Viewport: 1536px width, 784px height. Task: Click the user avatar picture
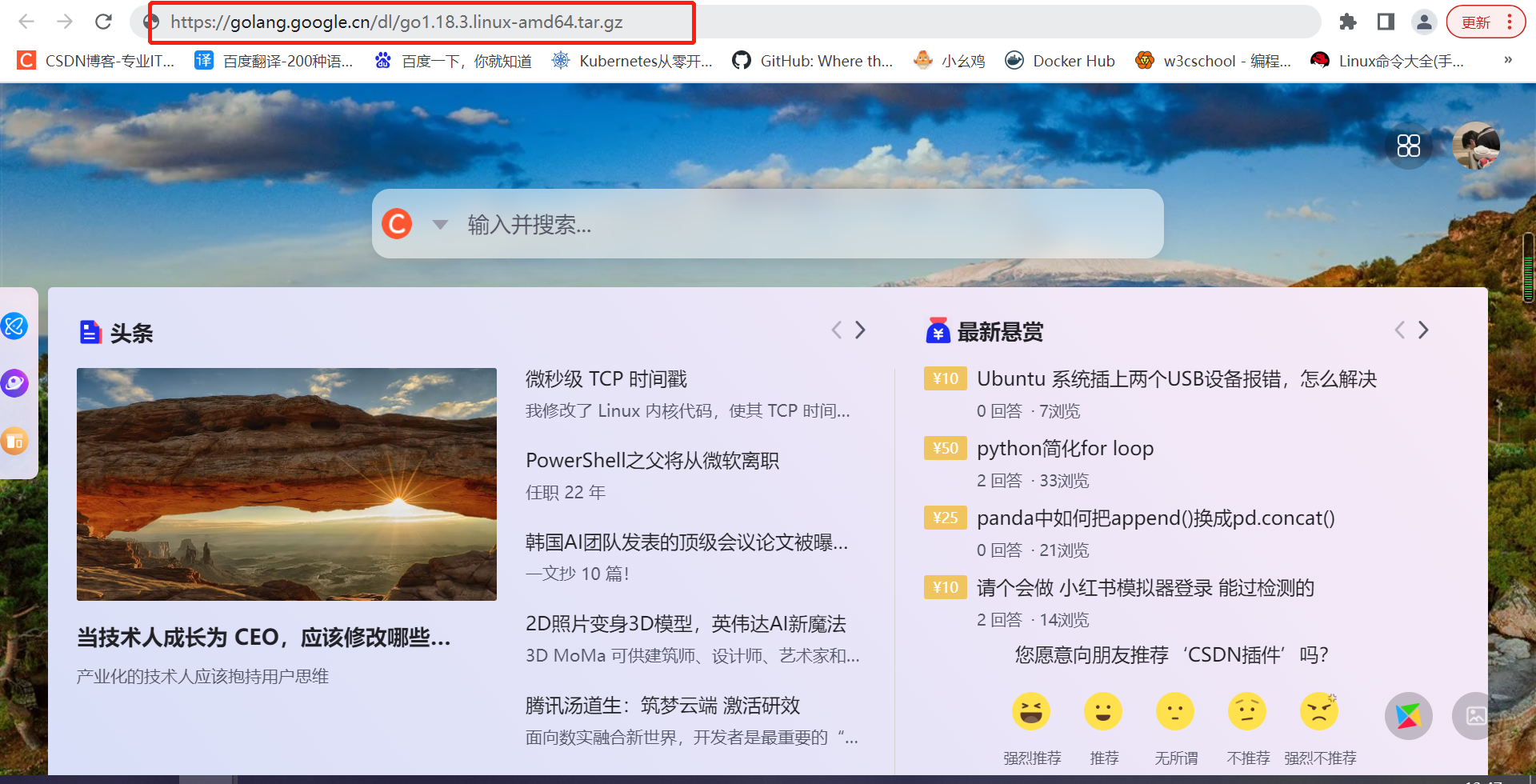(x=1476, y=146)
